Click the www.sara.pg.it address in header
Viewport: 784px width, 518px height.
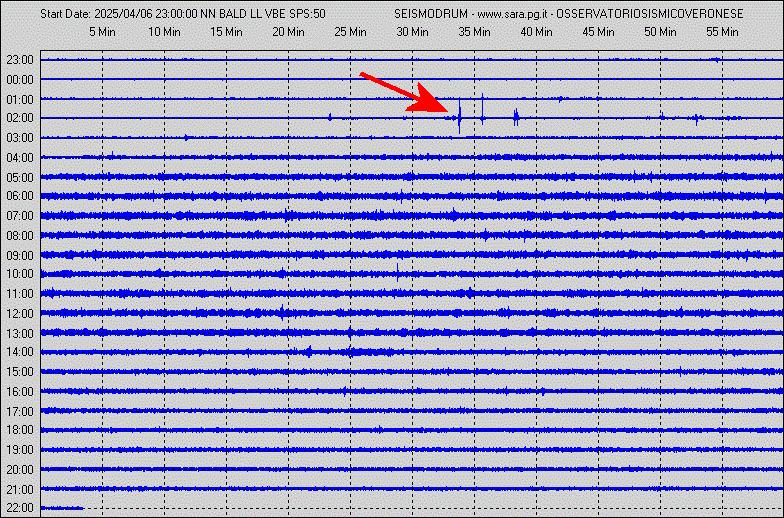[511, 14]
